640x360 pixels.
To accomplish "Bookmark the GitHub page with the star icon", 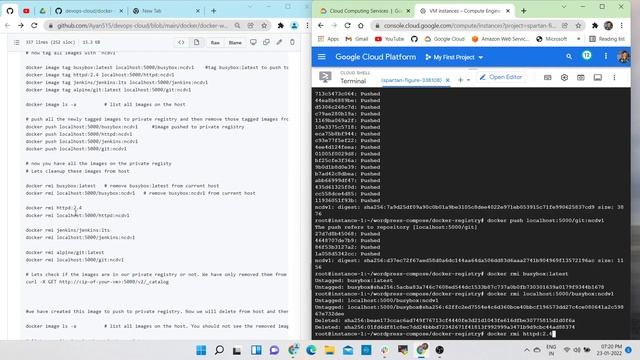I will coord(264,25).
